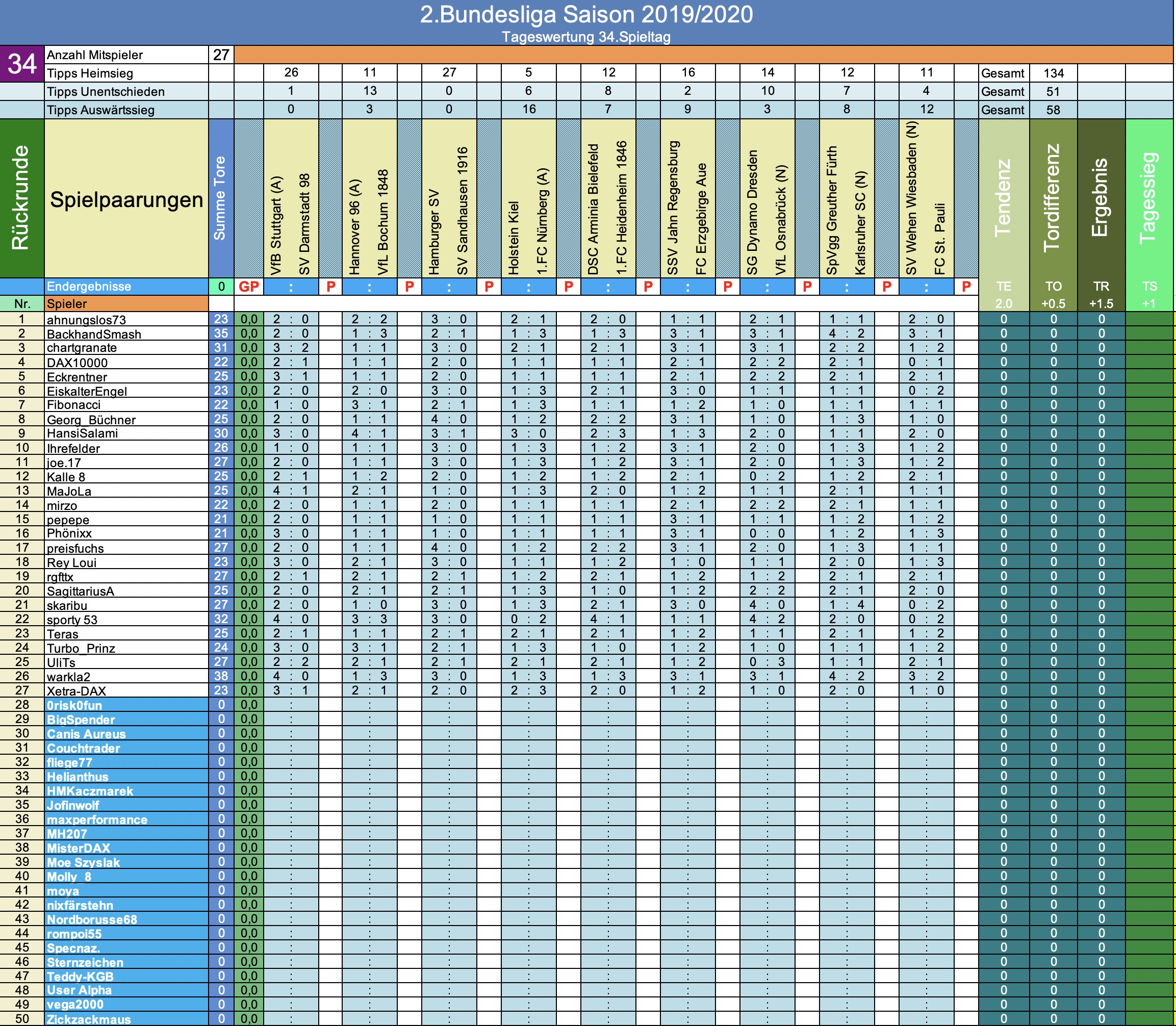Select the dark green 'Ergebnis' column header
Image resolution: width=1176 pixels, height=1026 pixels.
1101,198
